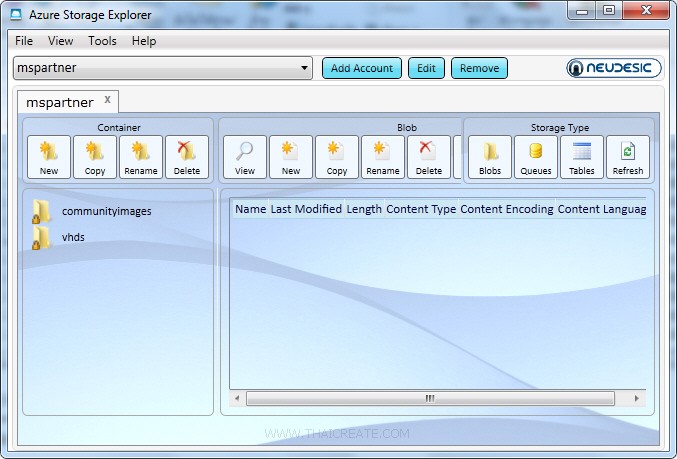Create a new blob
The image size is (677, 459).
pos(291,157)
